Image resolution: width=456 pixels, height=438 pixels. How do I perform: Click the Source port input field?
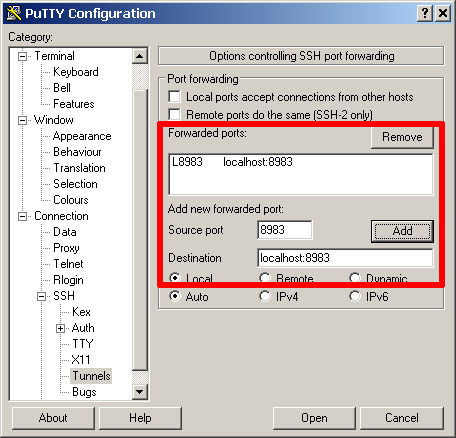(285, 230)
